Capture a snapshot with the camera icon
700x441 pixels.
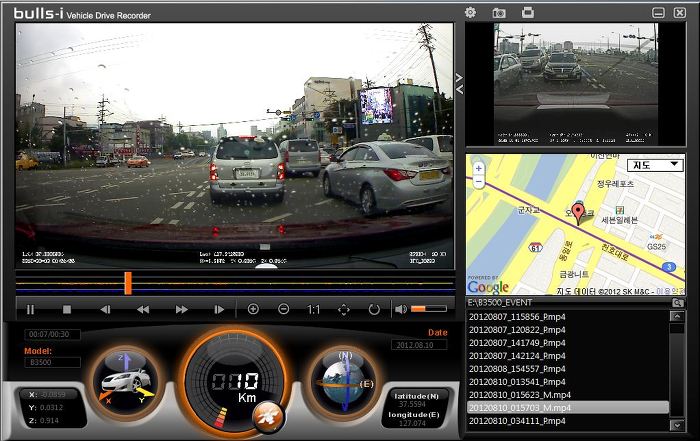point(499,13)
